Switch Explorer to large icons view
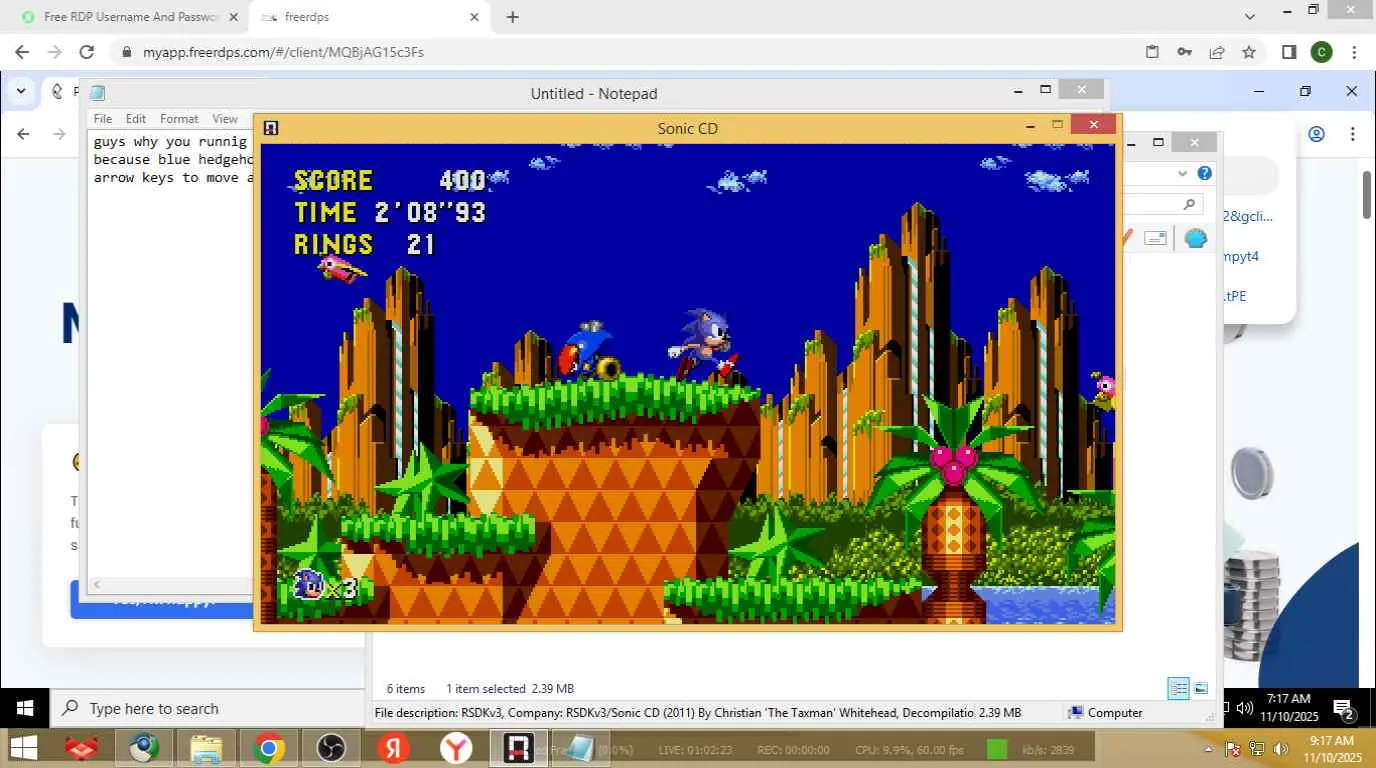The width and height of the screenshot is (1376, 768). pyautogui.click(x=1201, y=688)
